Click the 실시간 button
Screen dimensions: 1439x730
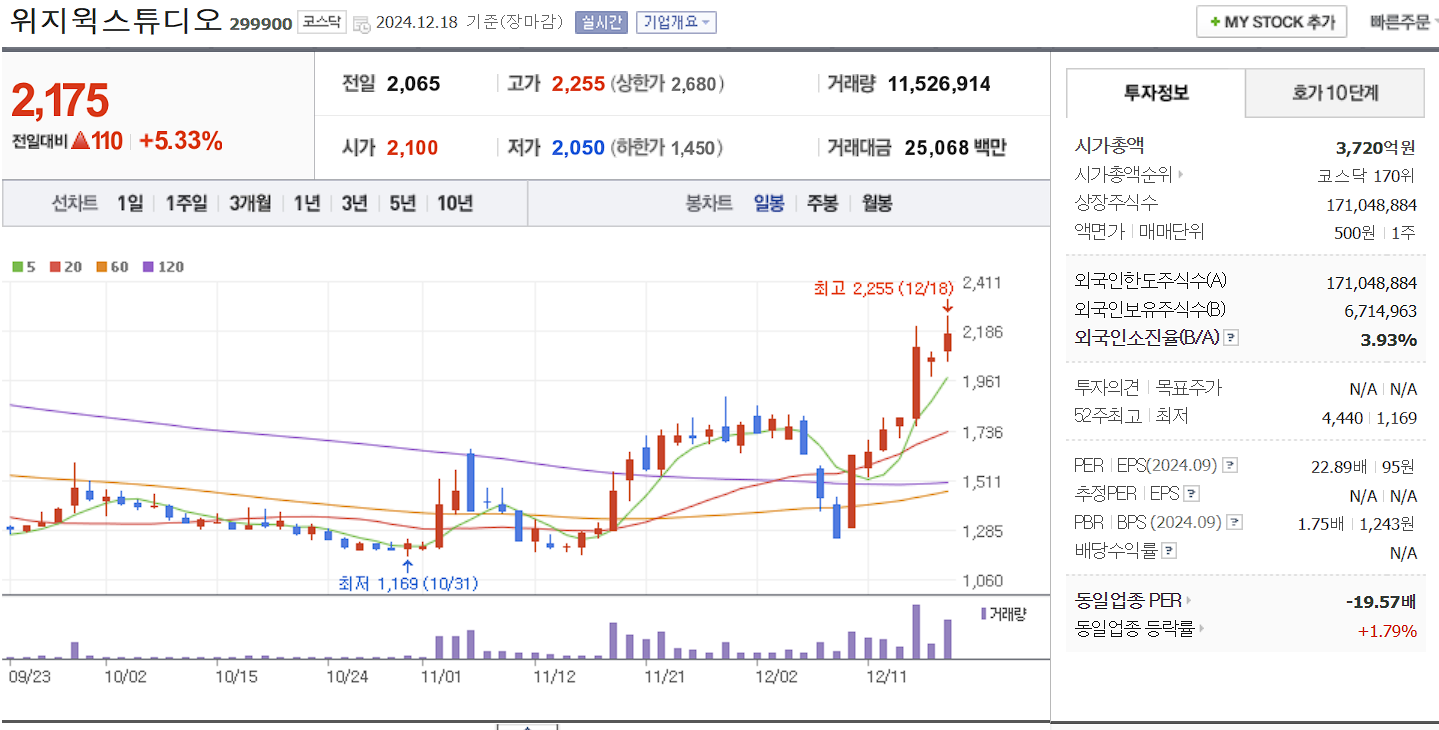click(x=601, y=22)
